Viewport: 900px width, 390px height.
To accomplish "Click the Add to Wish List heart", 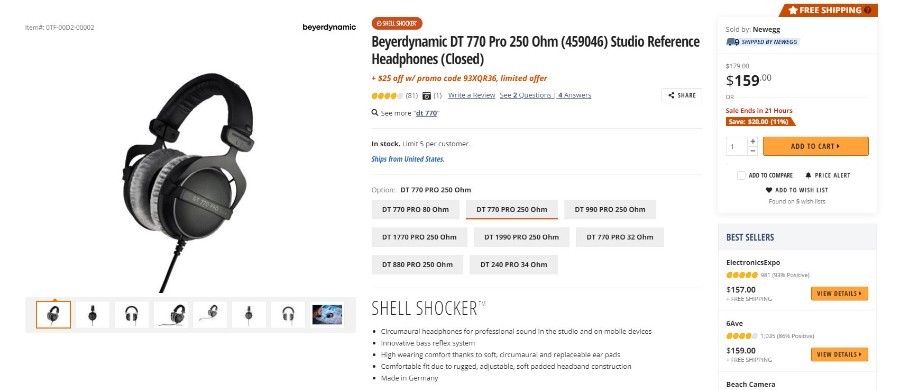I will (769, 190).
